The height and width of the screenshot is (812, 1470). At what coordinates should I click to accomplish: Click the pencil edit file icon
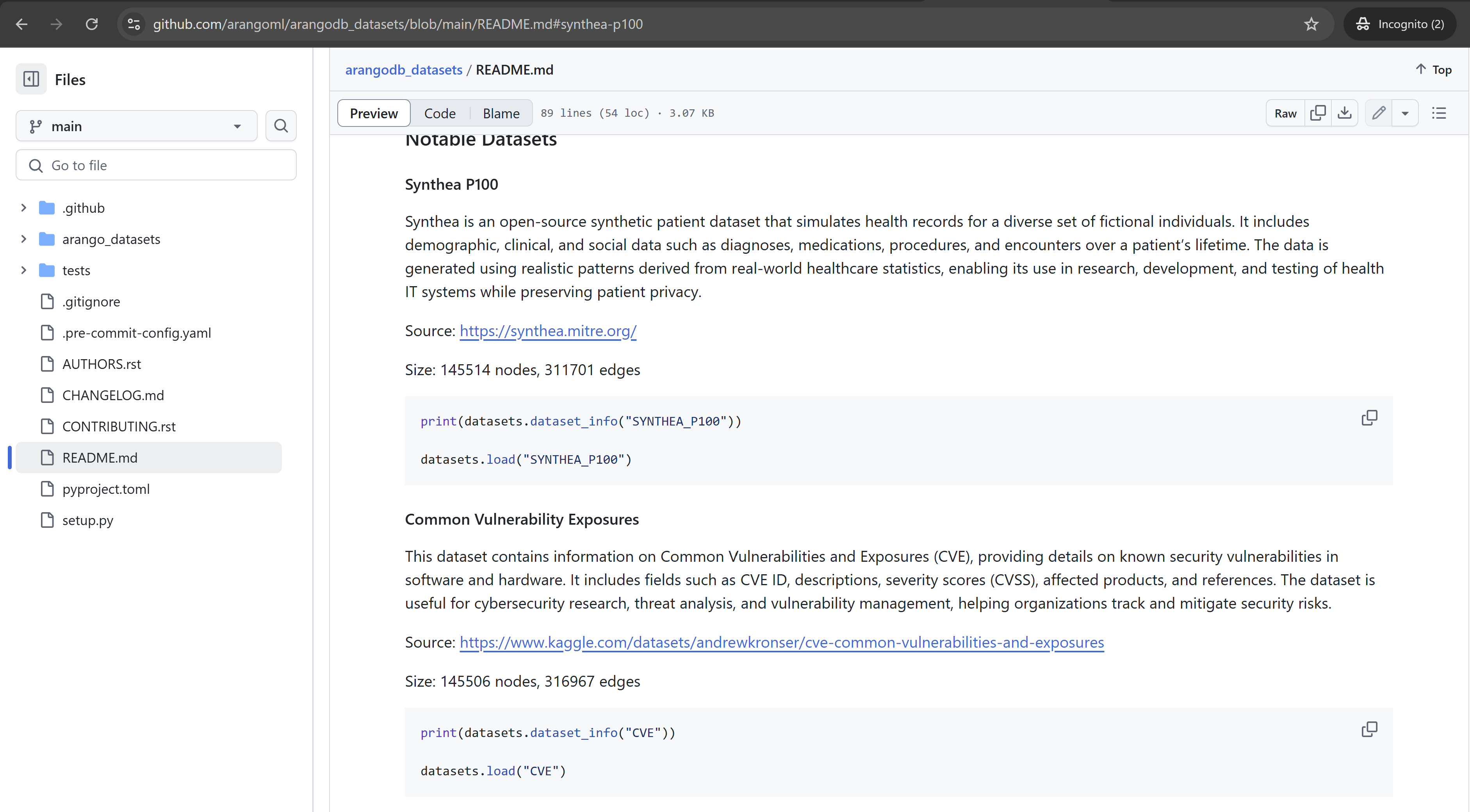[1379, 113]
